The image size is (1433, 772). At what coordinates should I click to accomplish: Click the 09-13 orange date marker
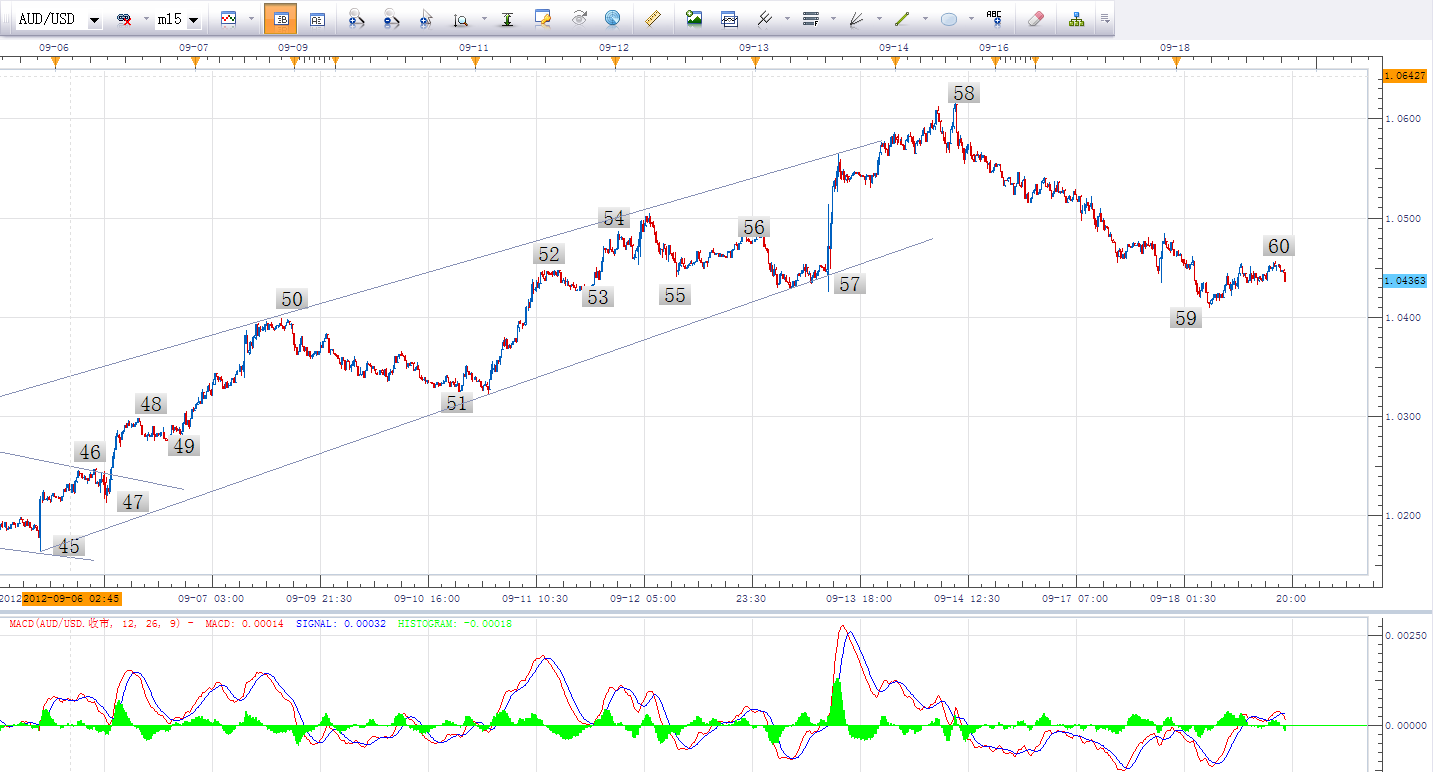point(756,63)
